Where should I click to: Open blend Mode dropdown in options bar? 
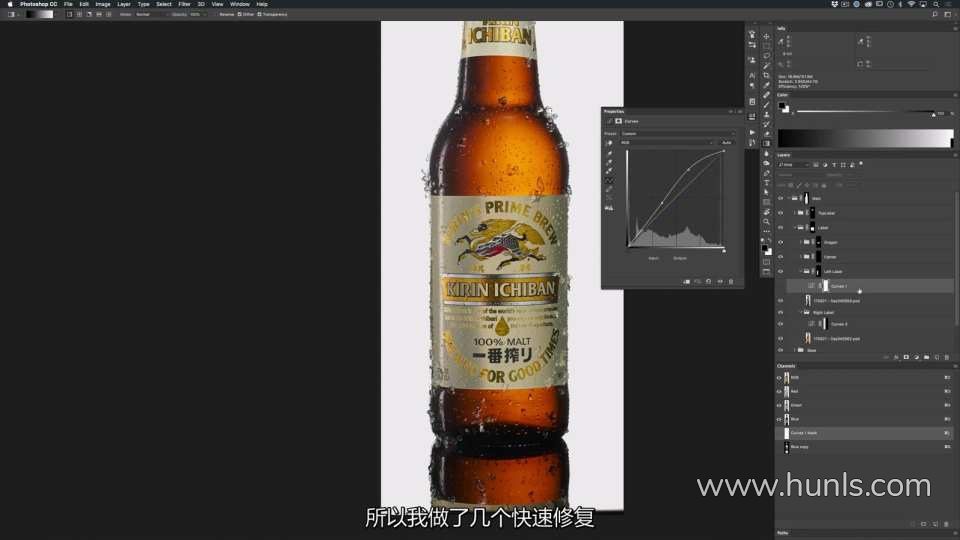[150, 14]
